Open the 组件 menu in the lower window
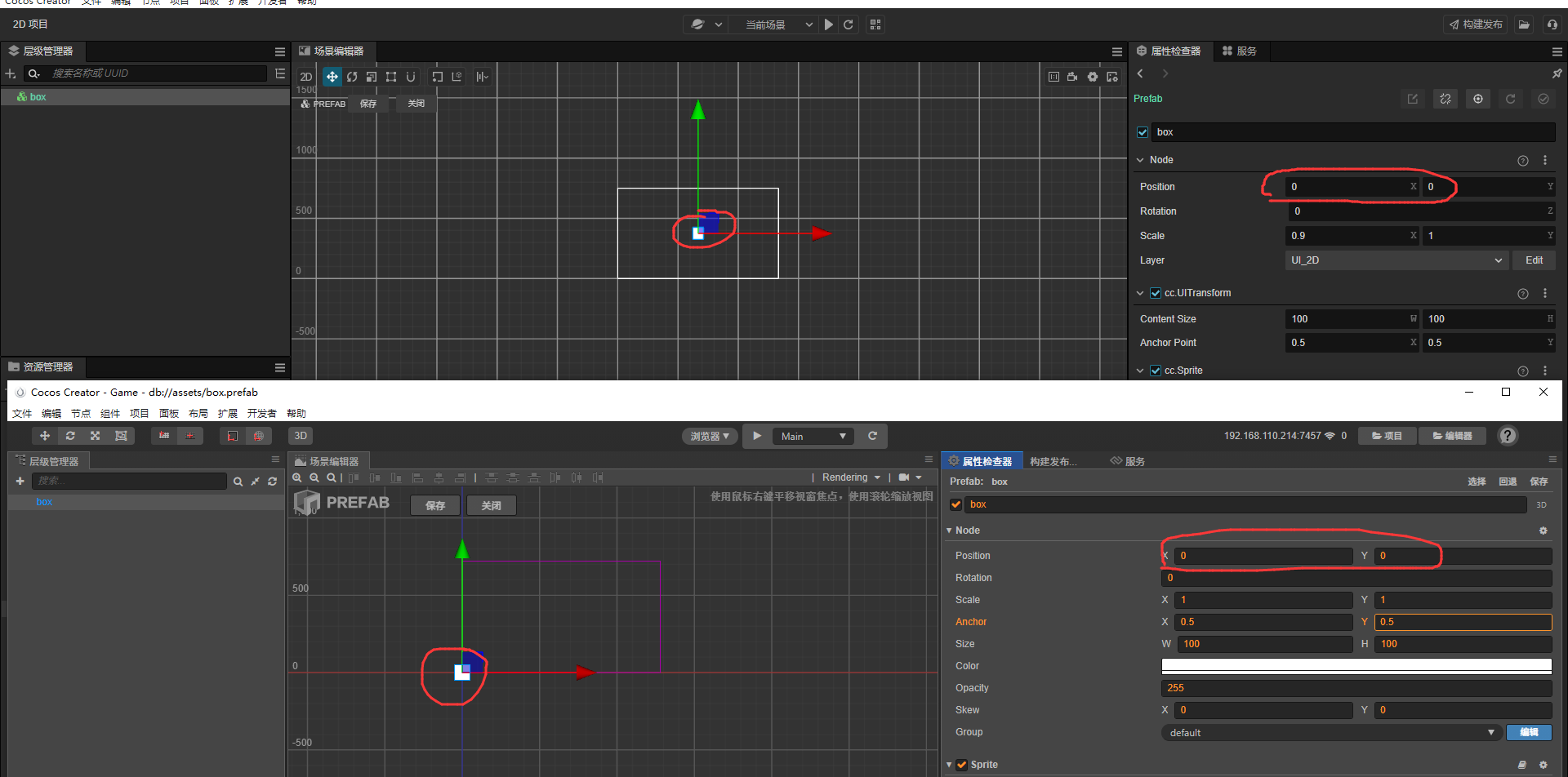1568x777 pixels. pyautogui.click(x=110, y=414)
